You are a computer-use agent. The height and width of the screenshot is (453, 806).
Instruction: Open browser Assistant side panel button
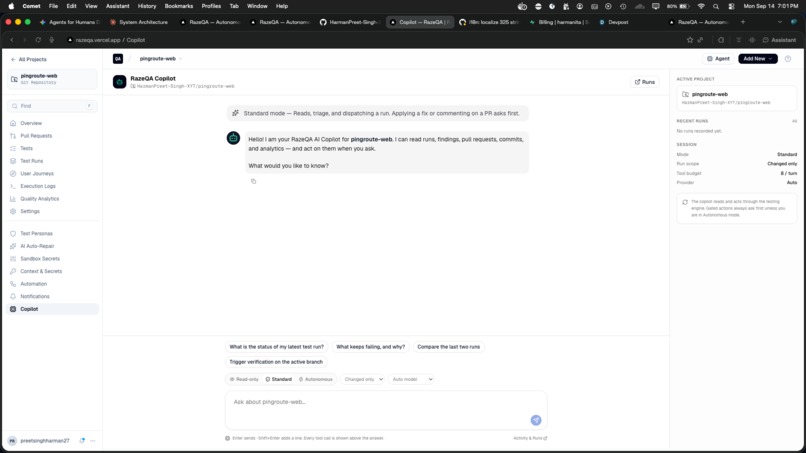pyautogui.click(x=779, y=40)
